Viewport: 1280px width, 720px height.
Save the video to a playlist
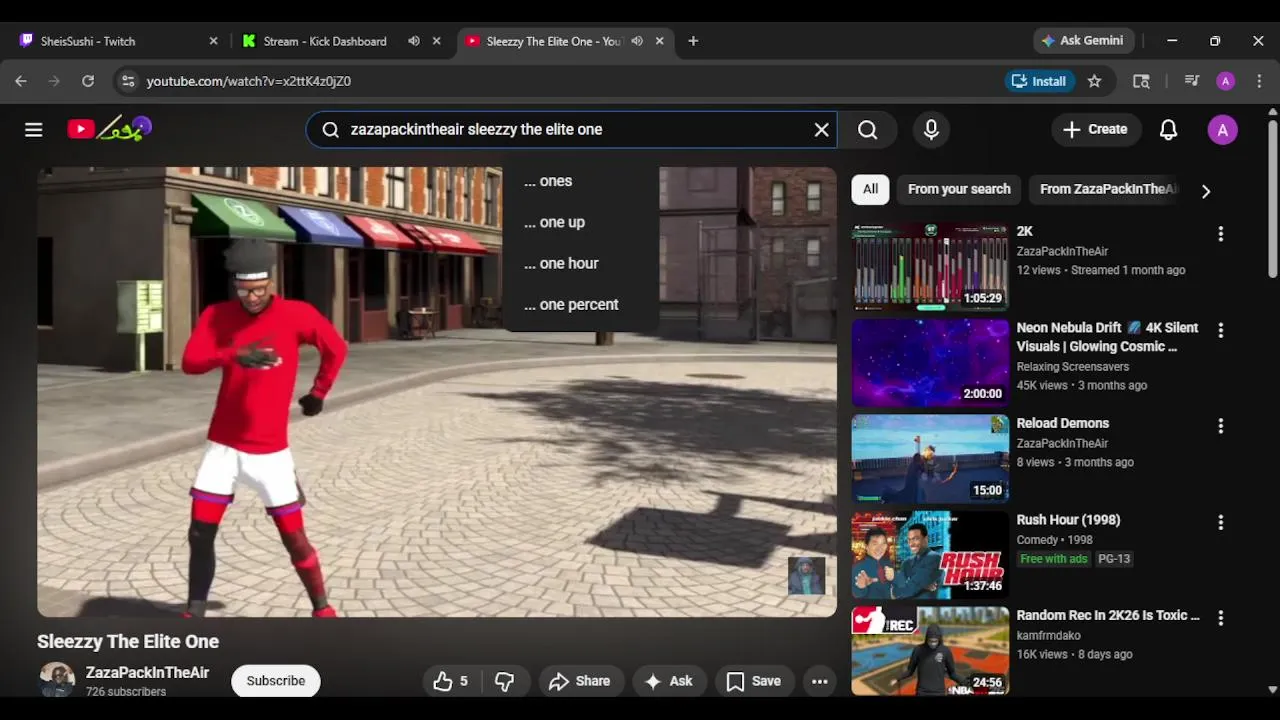pyautogui.click(x=754, y=681)
